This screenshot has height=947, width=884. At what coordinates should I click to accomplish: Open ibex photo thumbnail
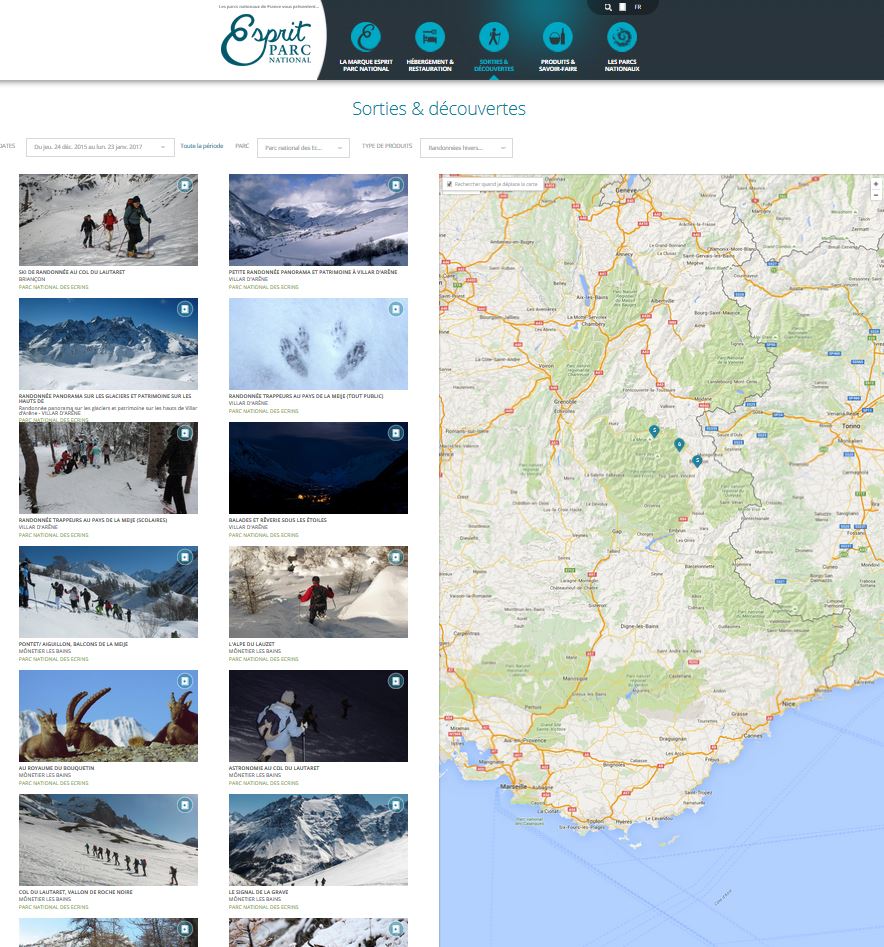click(x=108, y=716)
